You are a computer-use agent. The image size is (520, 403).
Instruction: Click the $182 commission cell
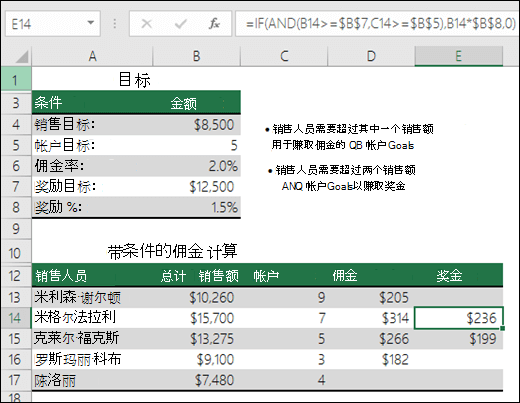tap(371, 359)
